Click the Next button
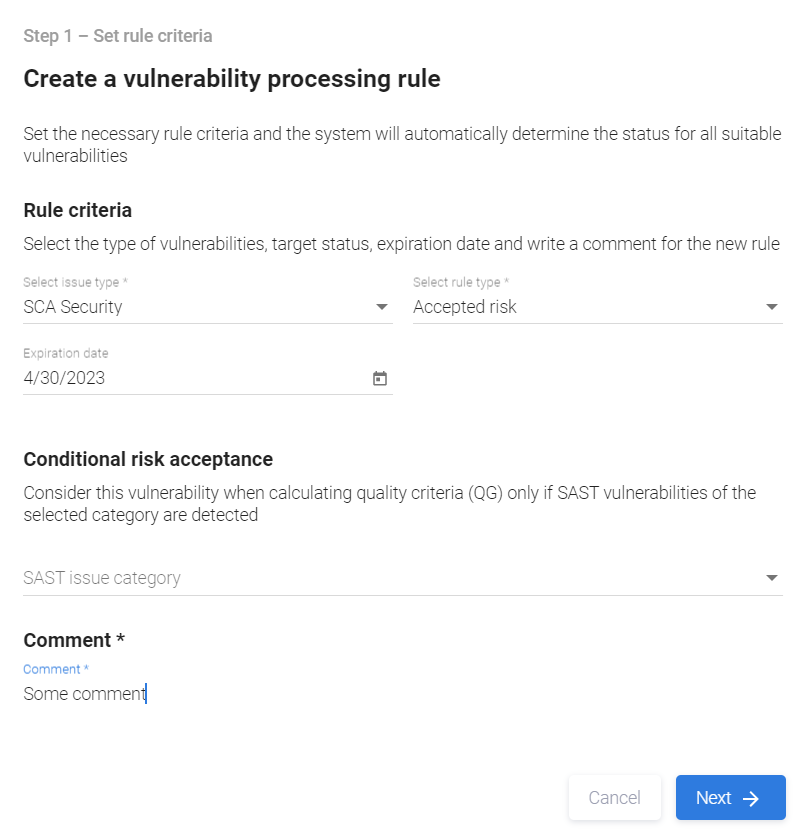 coord(730,798)
